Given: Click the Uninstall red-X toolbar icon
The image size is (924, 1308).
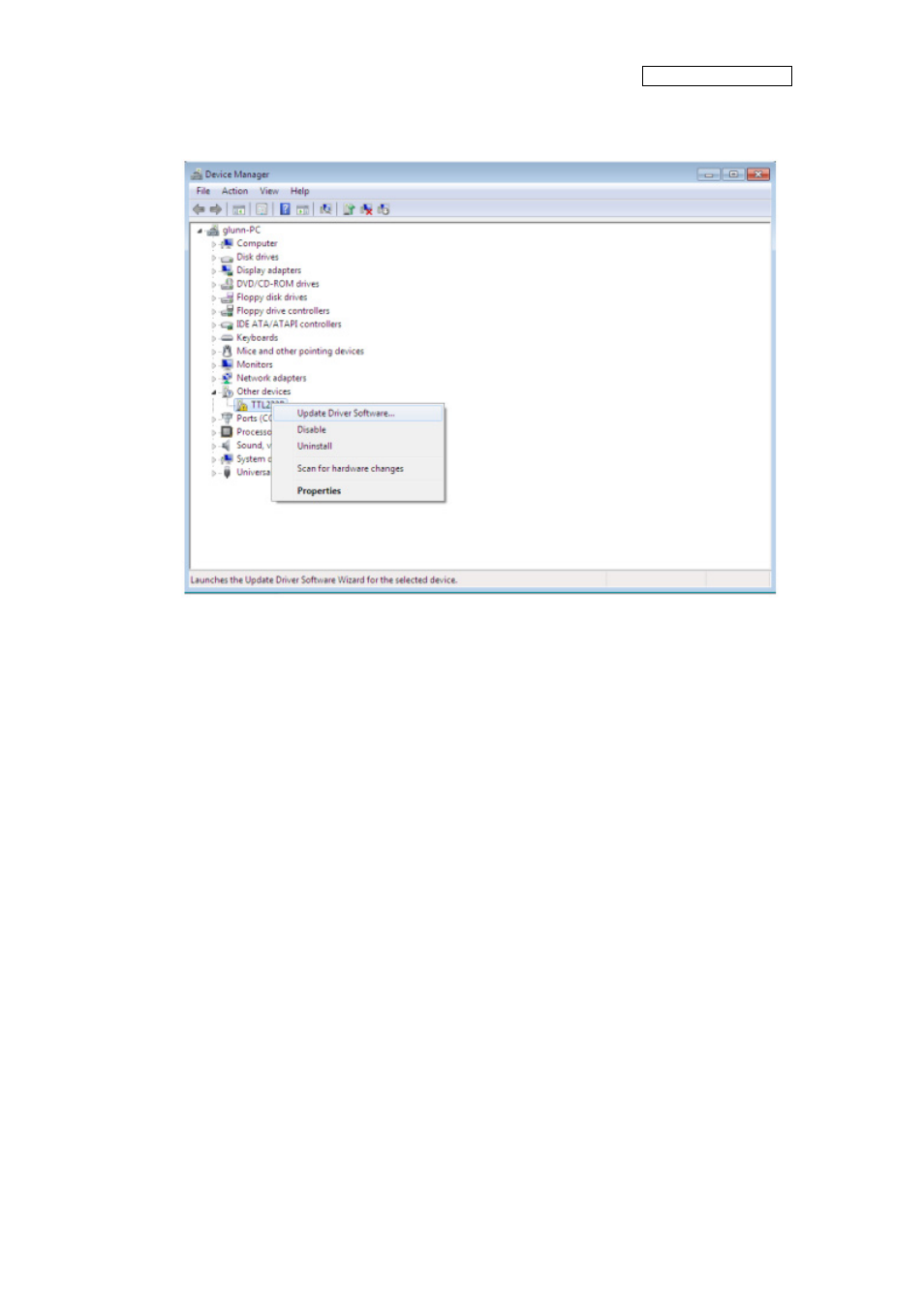Looking at the screenshot, I should tap(366, 209).
